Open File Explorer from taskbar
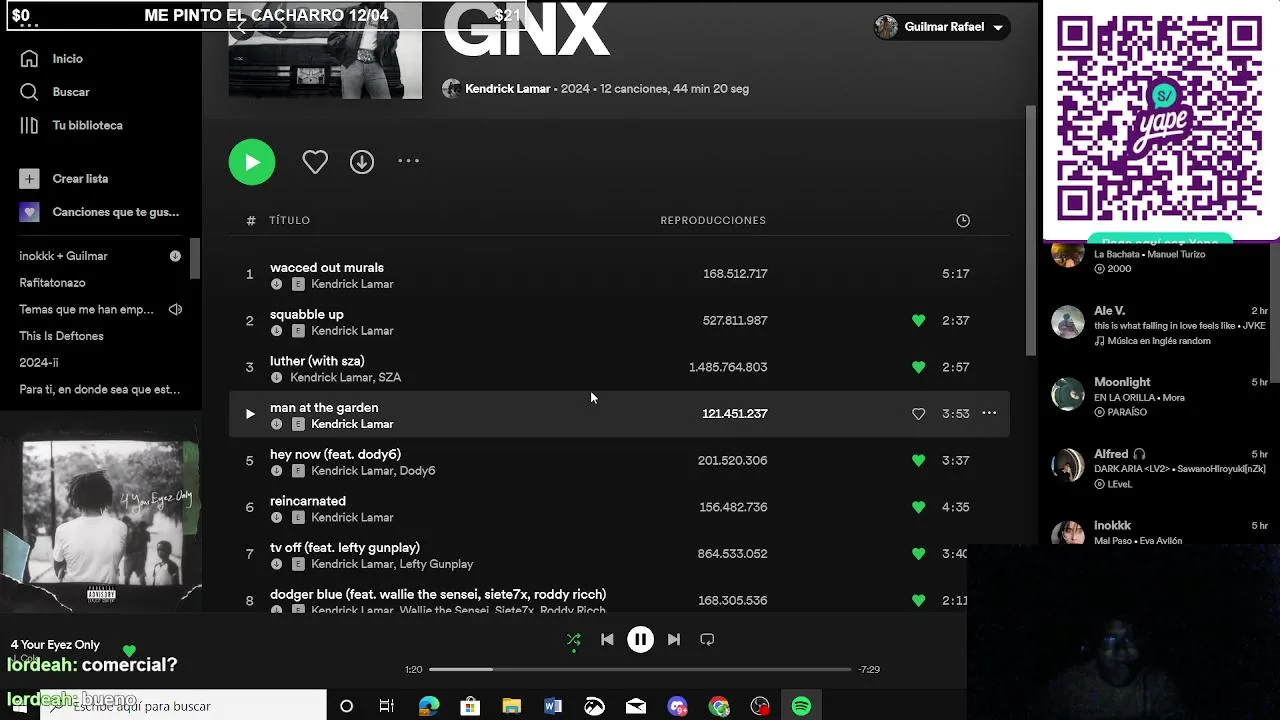The image size is (1280, 720). point(512,706)
